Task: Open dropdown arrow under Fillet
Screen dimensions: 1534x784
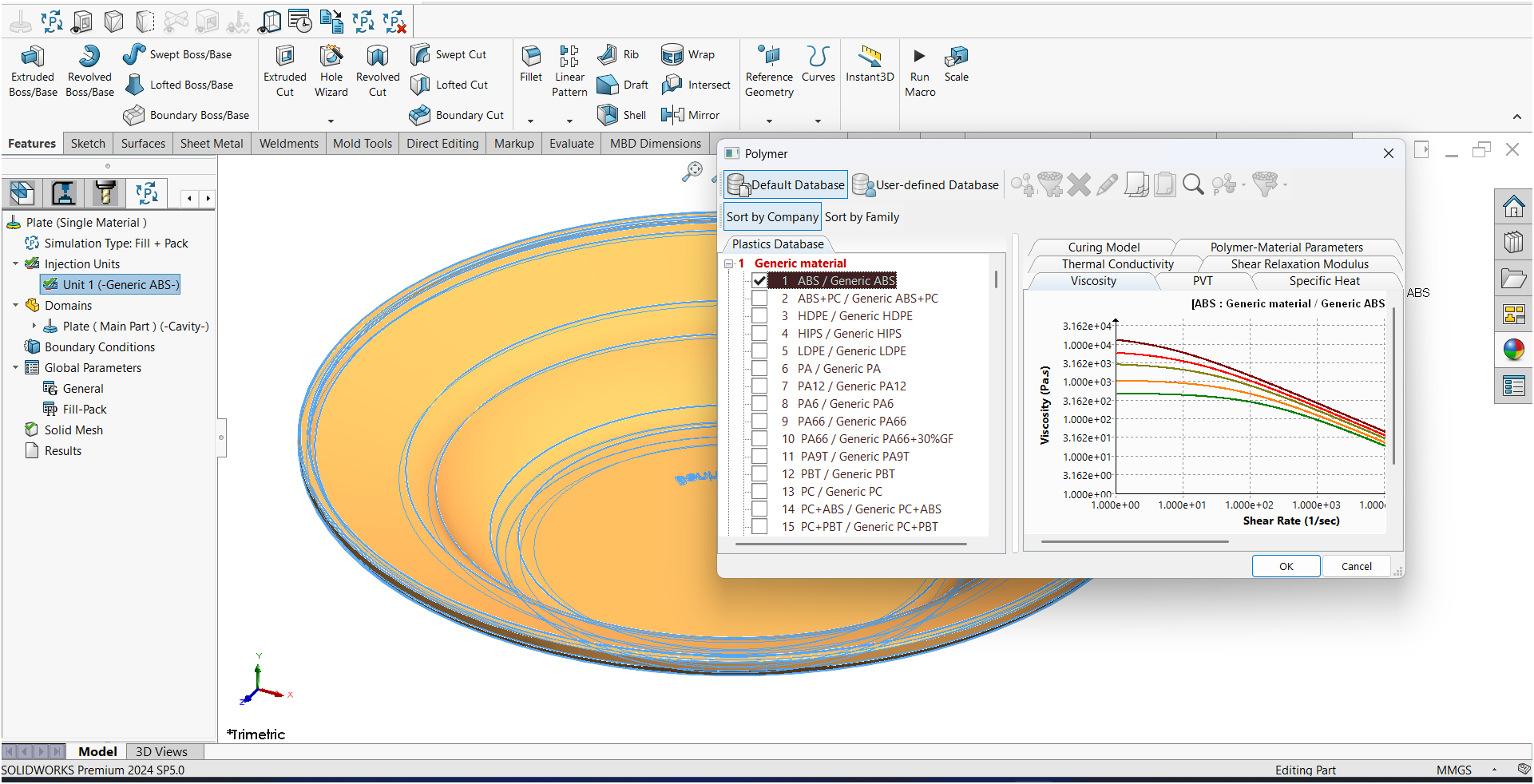Action: coord(530,121)
